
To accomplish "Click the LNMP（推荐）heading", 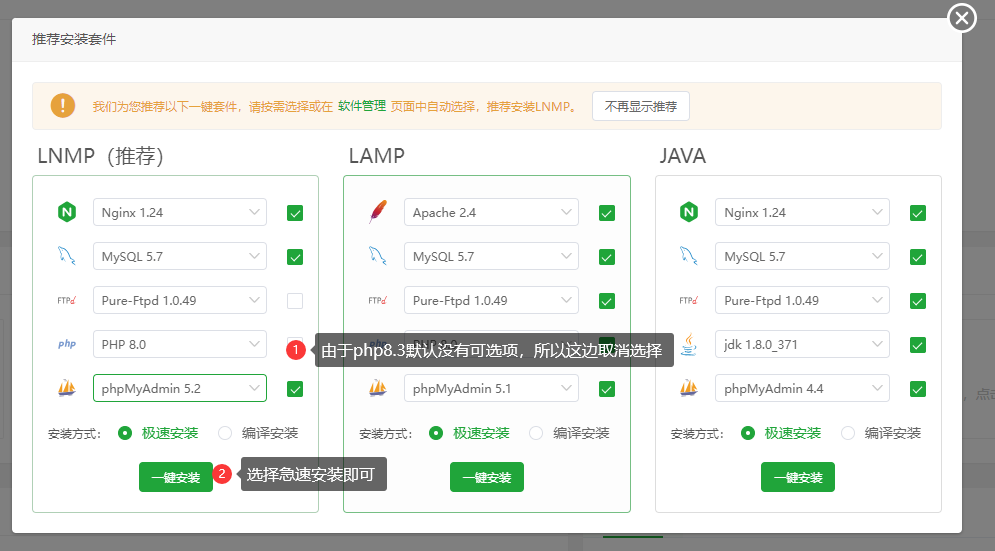I will point(100,156).
